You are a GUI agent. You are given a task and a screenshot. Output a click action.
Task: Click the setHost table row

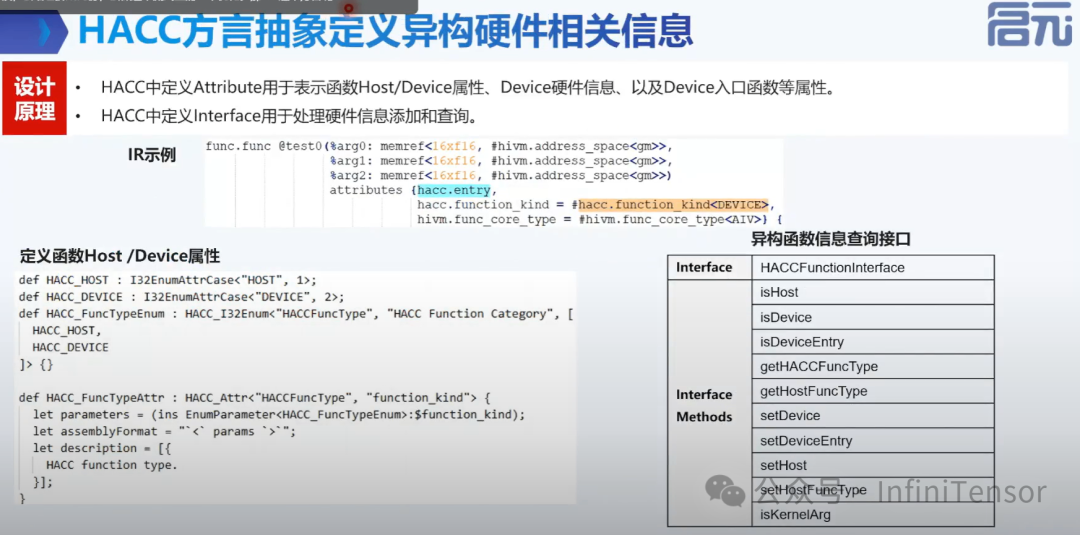[873, 465]
